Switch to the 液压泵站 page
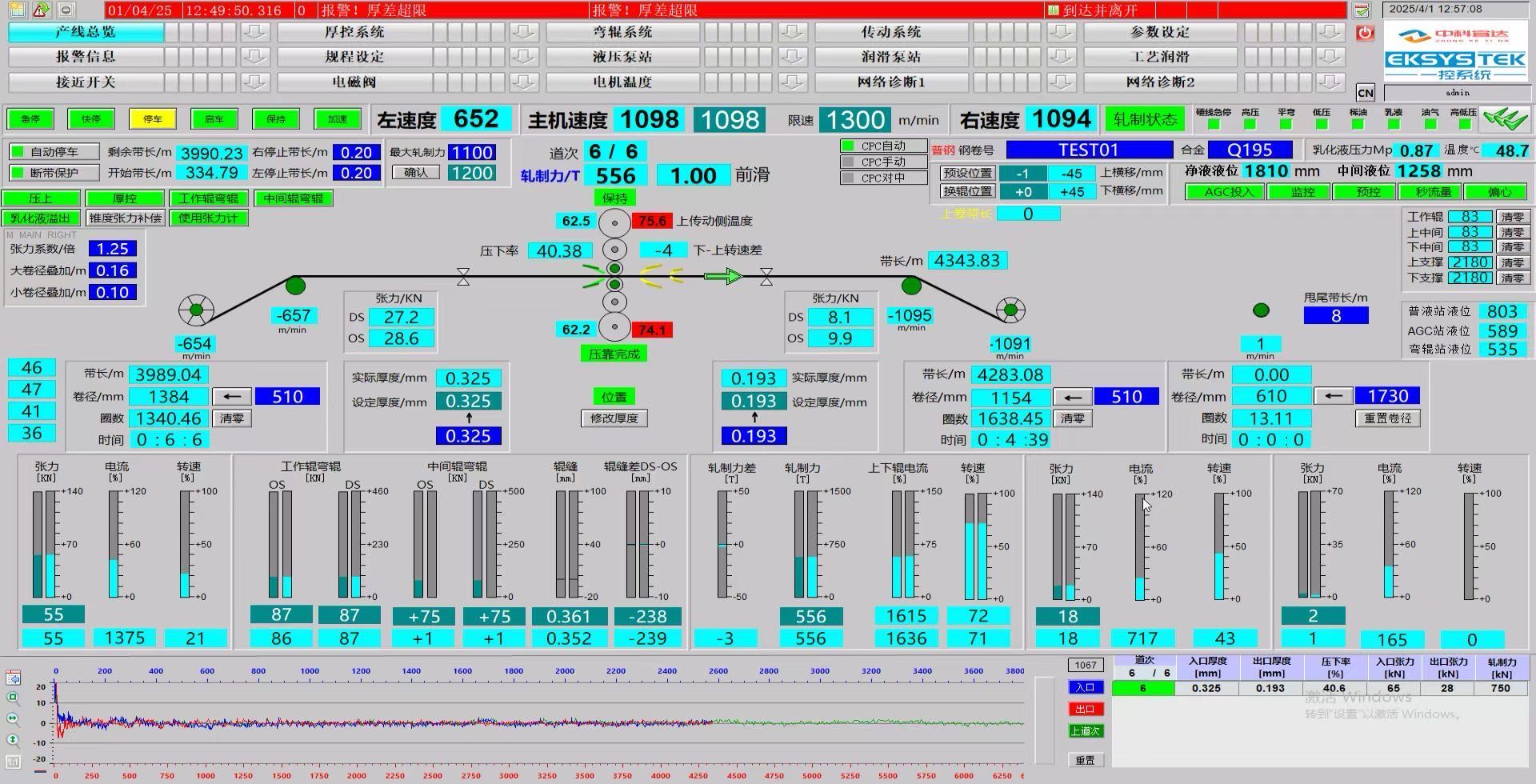1536x784 pixels. (622, 57)
